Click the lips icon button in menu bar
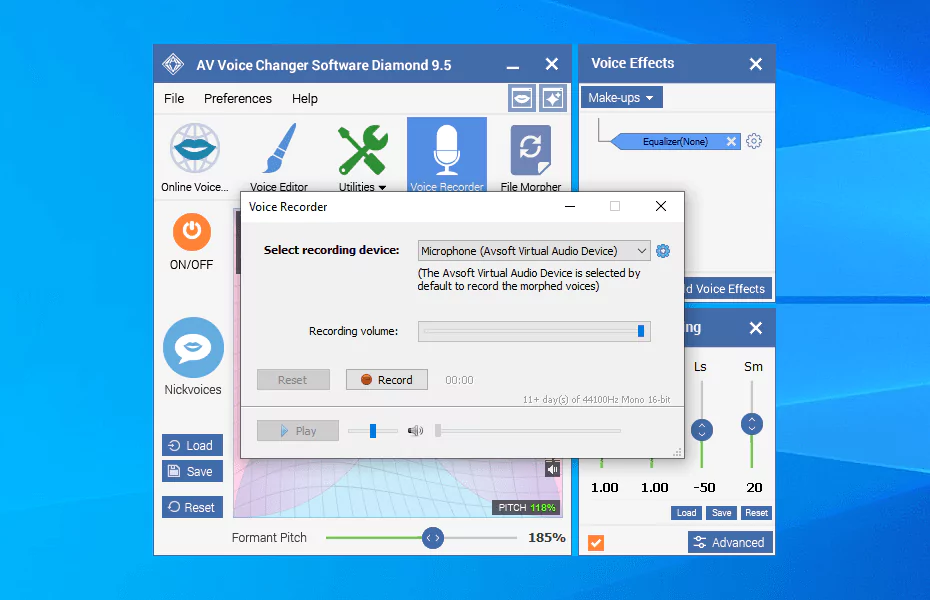930x600 pixels. point(522,98)
